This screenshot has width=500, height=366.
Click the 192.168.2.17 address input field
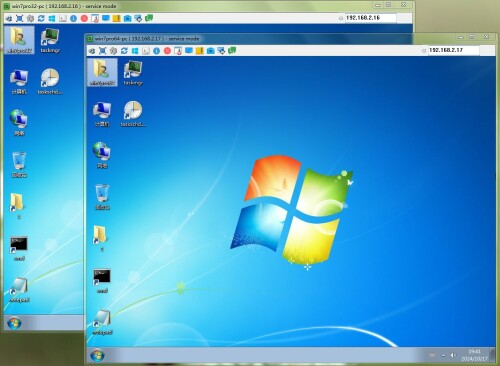click(454, 50)
